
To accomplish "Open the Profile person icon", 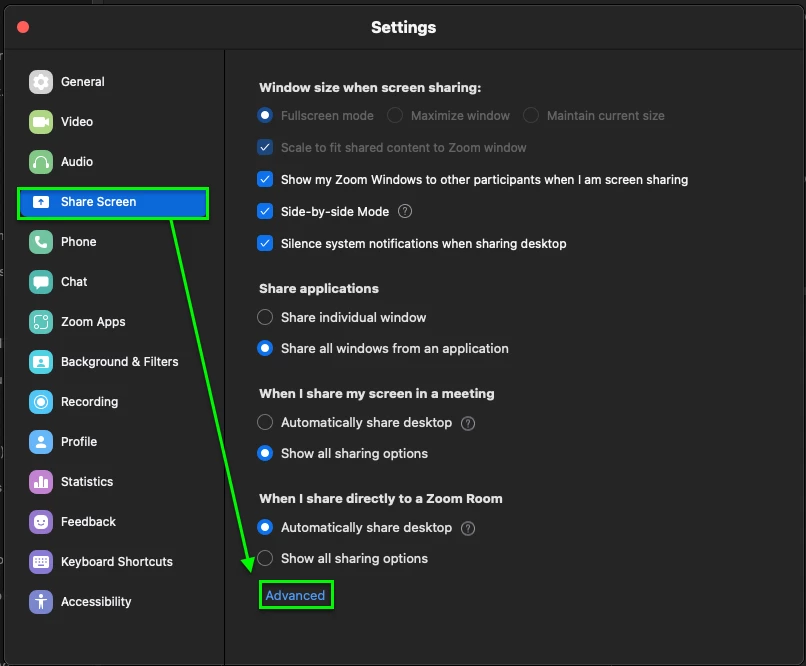I will tap(41, 442).
